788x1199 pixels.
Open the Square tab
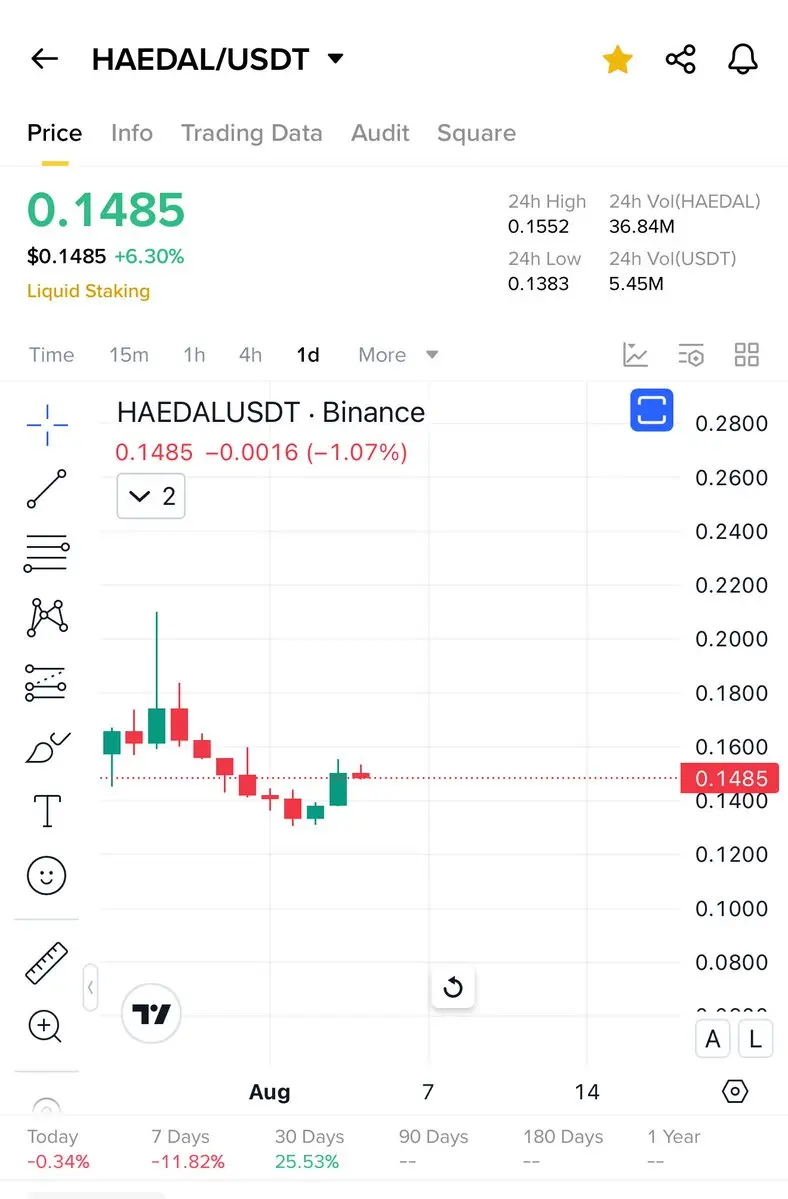[x=476, y=133]
